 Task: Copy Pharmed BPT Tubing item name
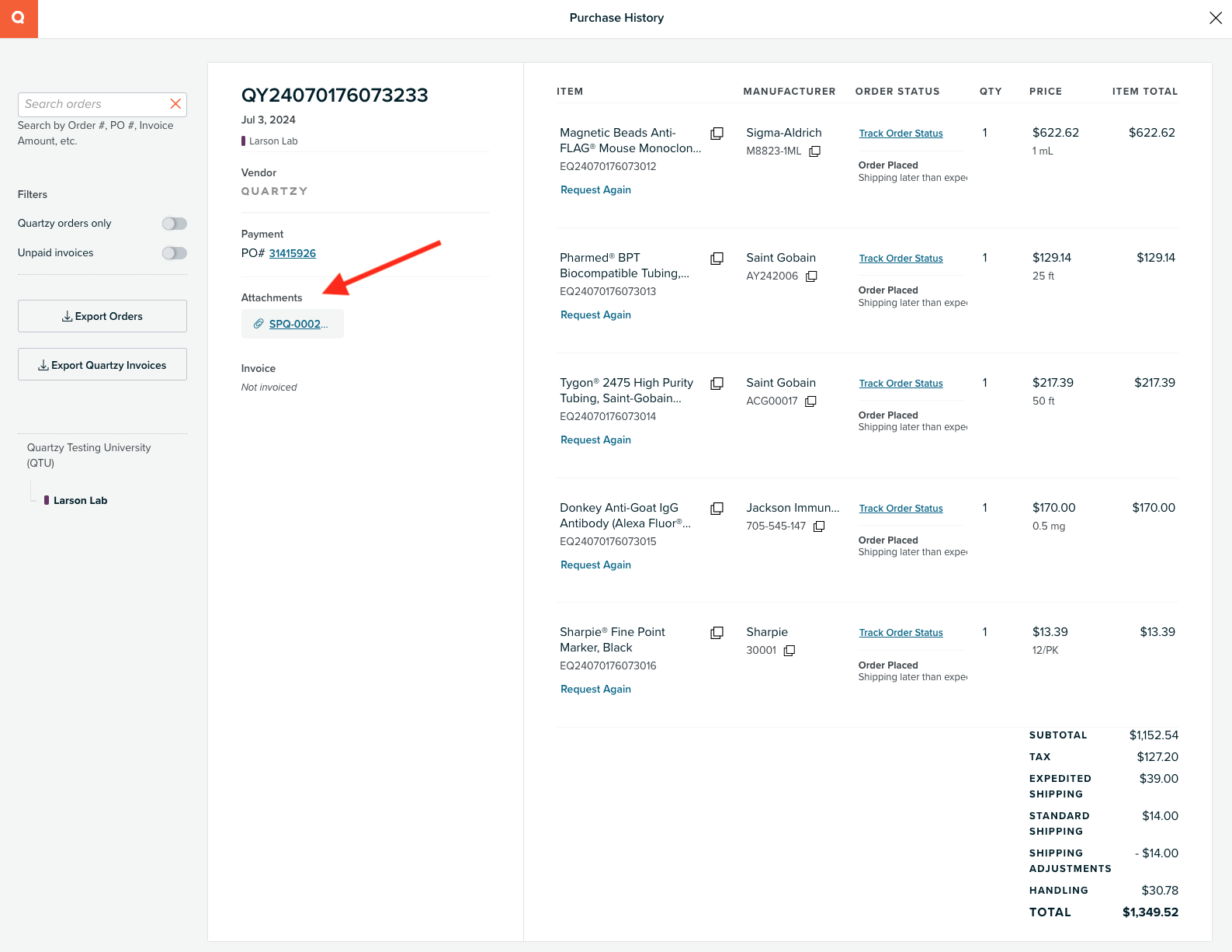(717, 259)
